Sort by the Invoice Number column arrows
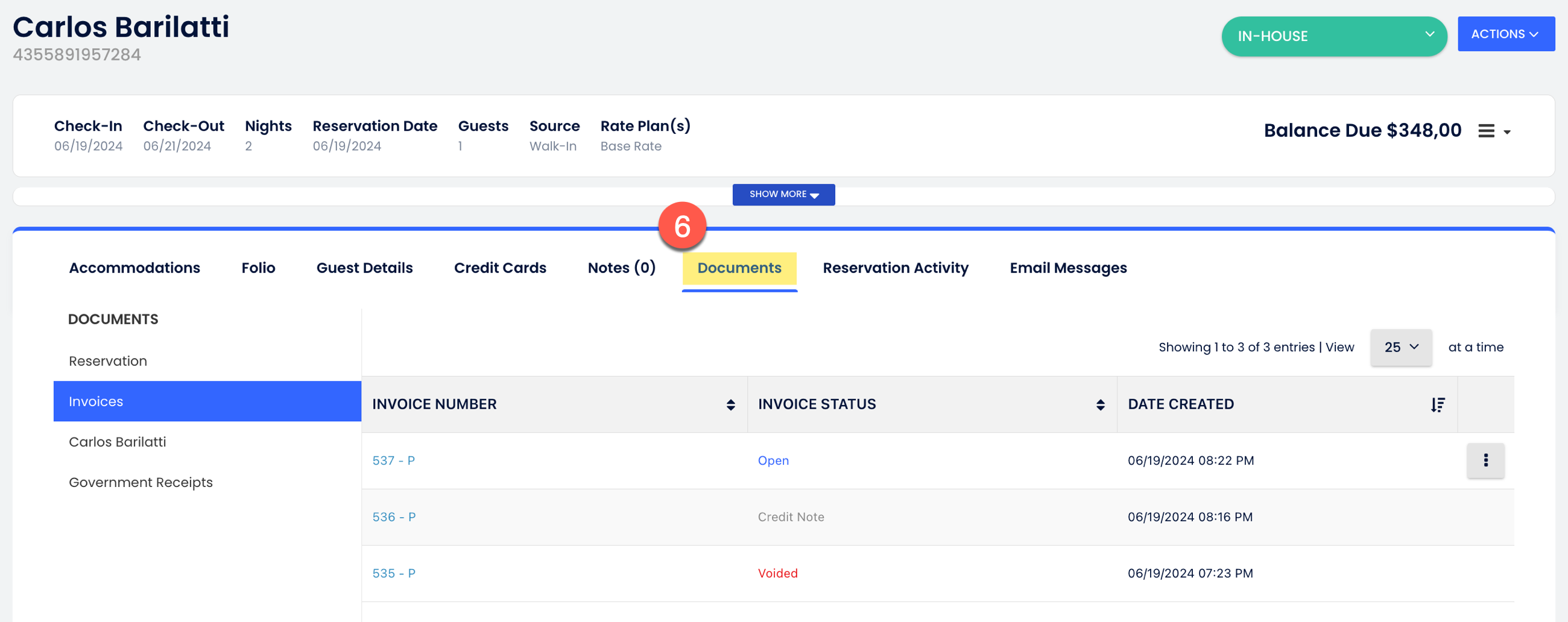 click(x=730, y=405)
